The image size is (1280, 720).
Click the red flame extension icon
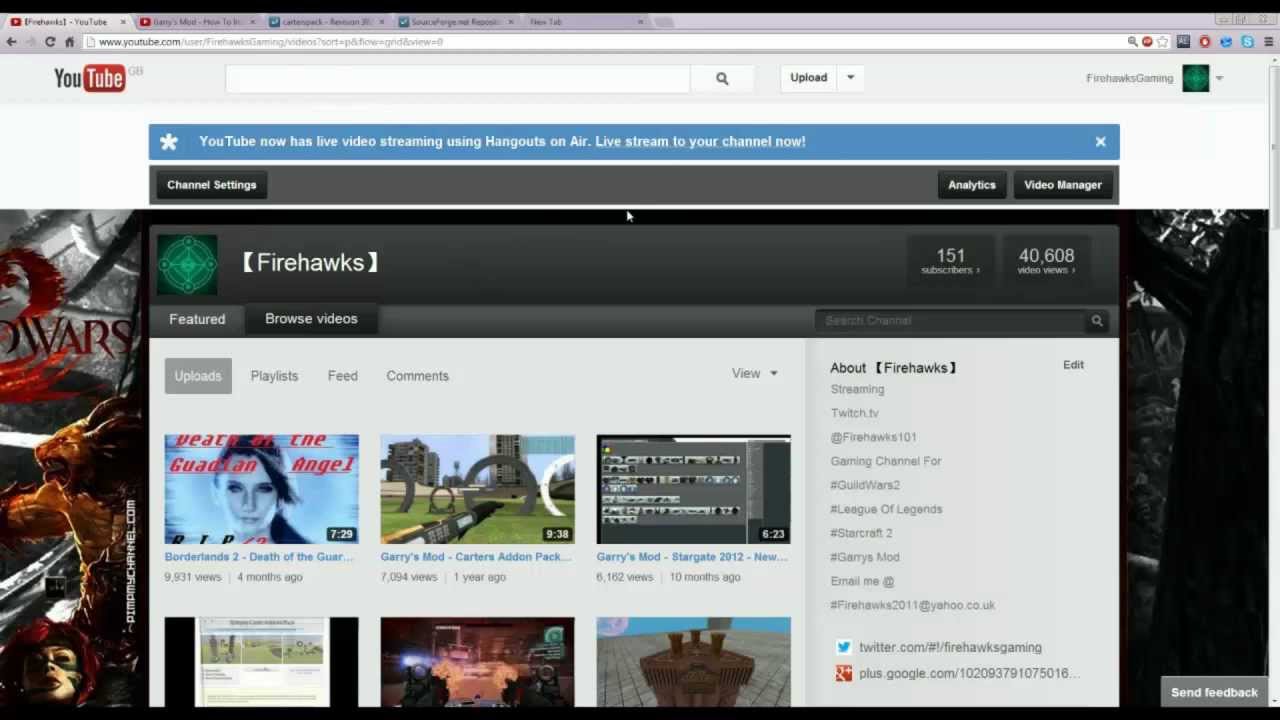[1205, 42]
